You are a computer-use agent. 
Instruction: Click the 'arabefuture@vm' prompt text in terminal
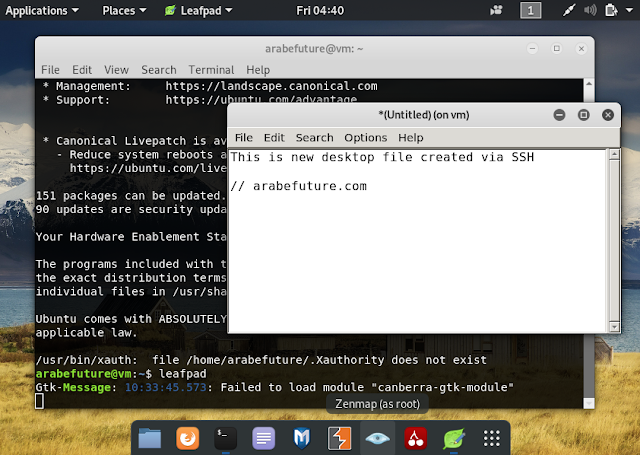tap(83, 374)
